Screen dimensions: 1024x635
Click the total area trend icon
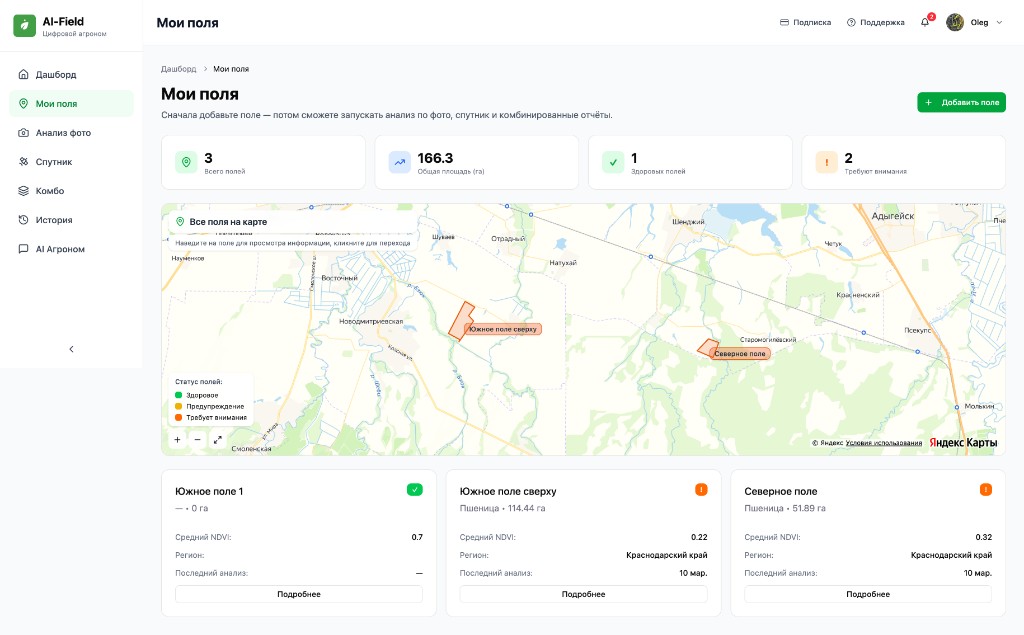click(399, 162)
